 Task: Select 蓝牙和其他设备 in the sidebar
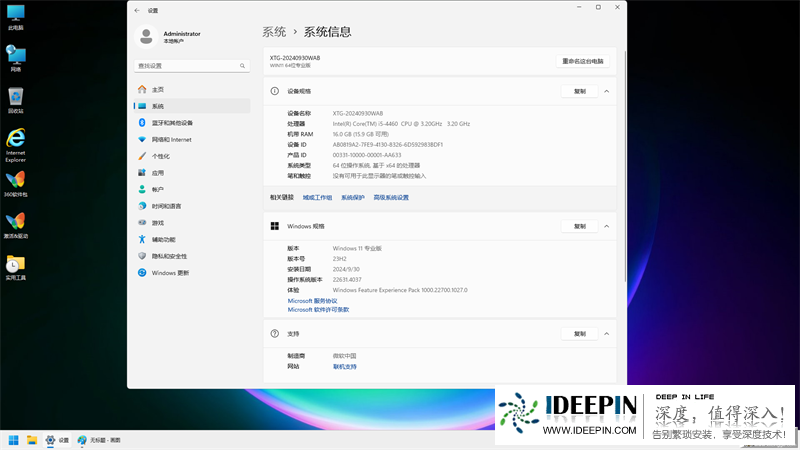click(192, 122)
